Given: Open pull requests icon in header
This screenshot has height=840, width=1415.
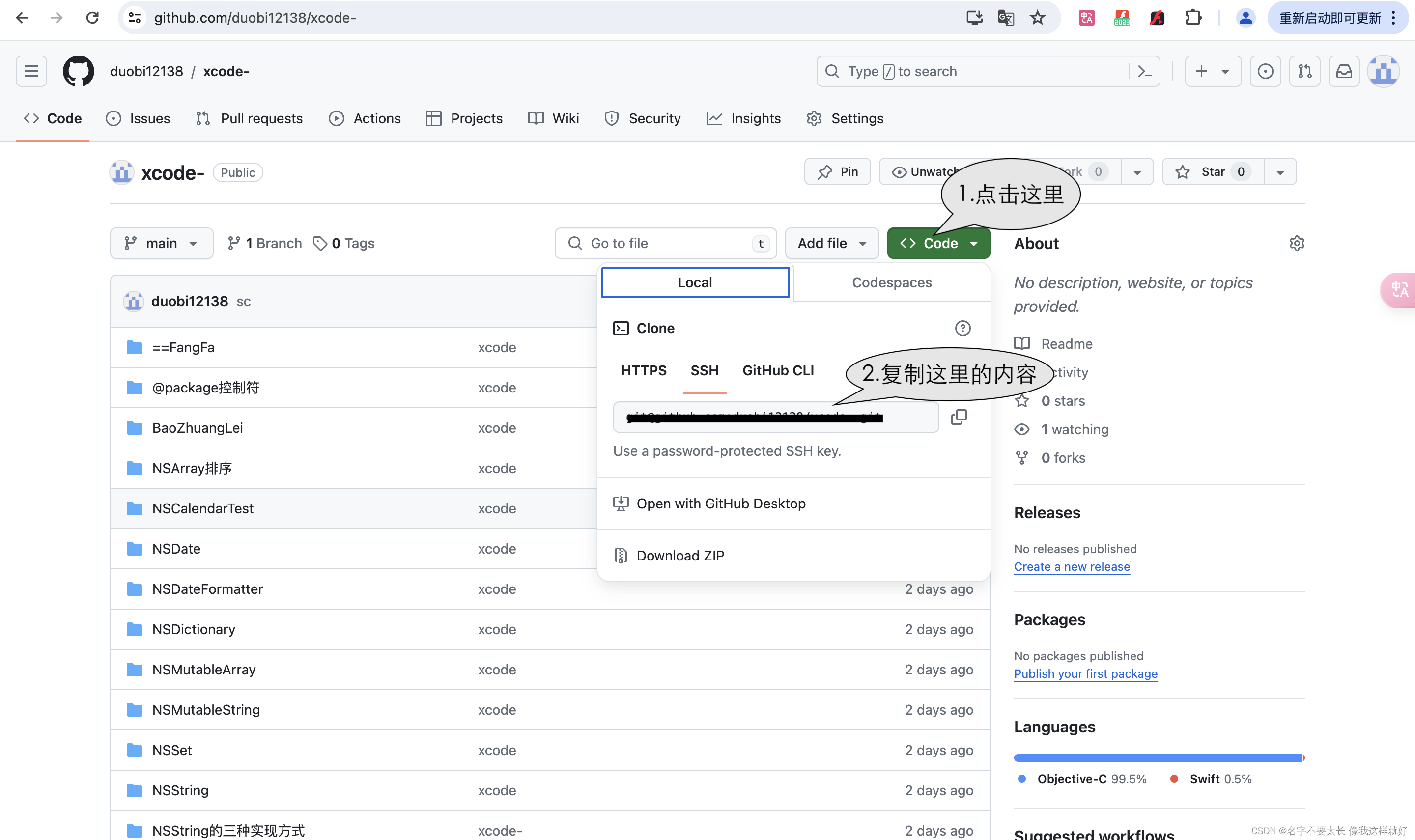Looking at the screenshot, I should click(1304, 71).
